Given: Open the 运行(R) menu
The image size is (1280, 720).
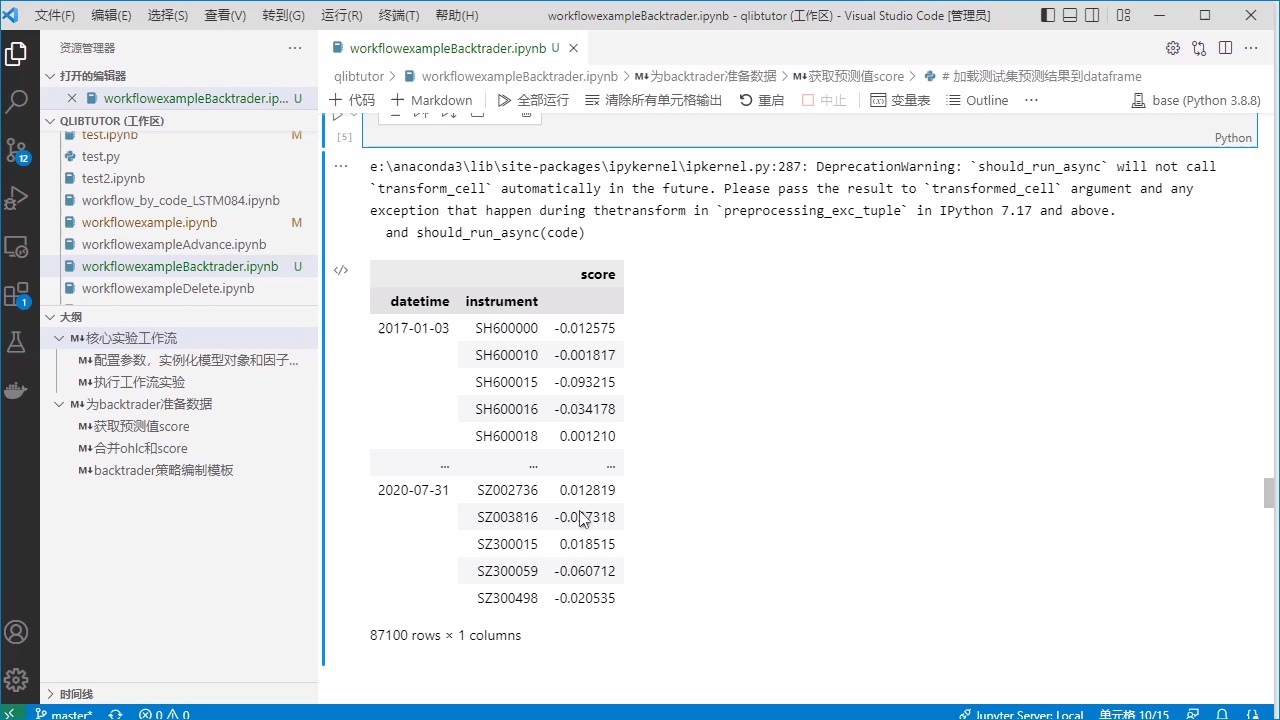Looking at the screenshot, I should pos(342,15).
